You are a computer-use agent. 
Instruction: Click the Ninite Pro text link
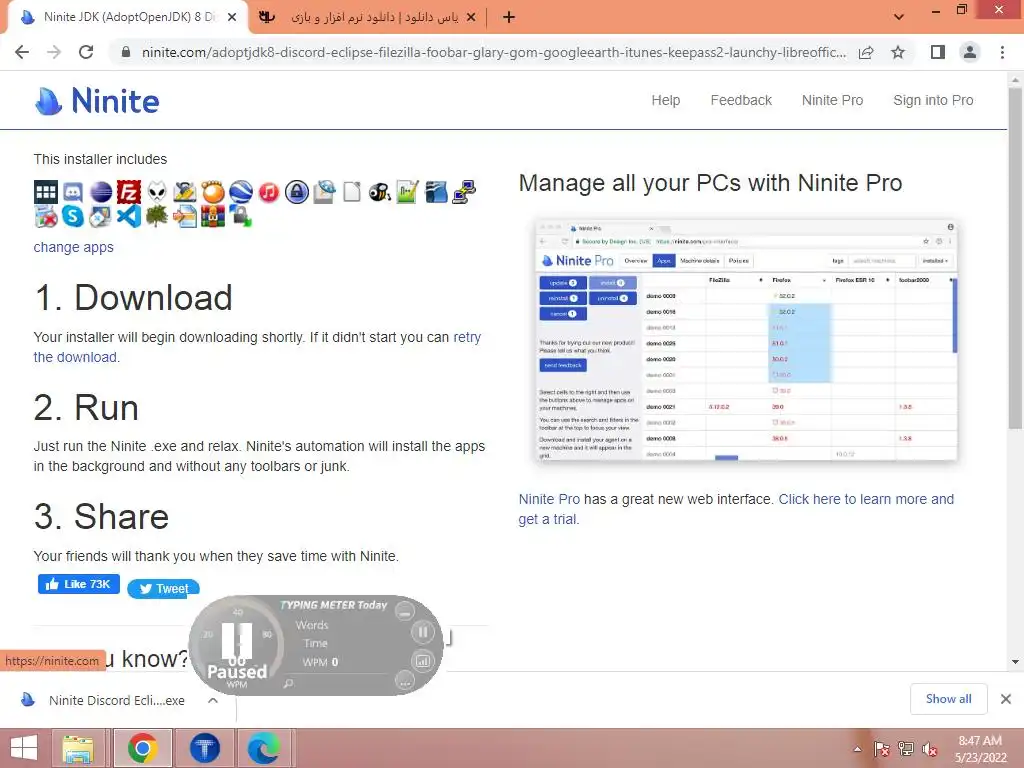coord(549,500)
